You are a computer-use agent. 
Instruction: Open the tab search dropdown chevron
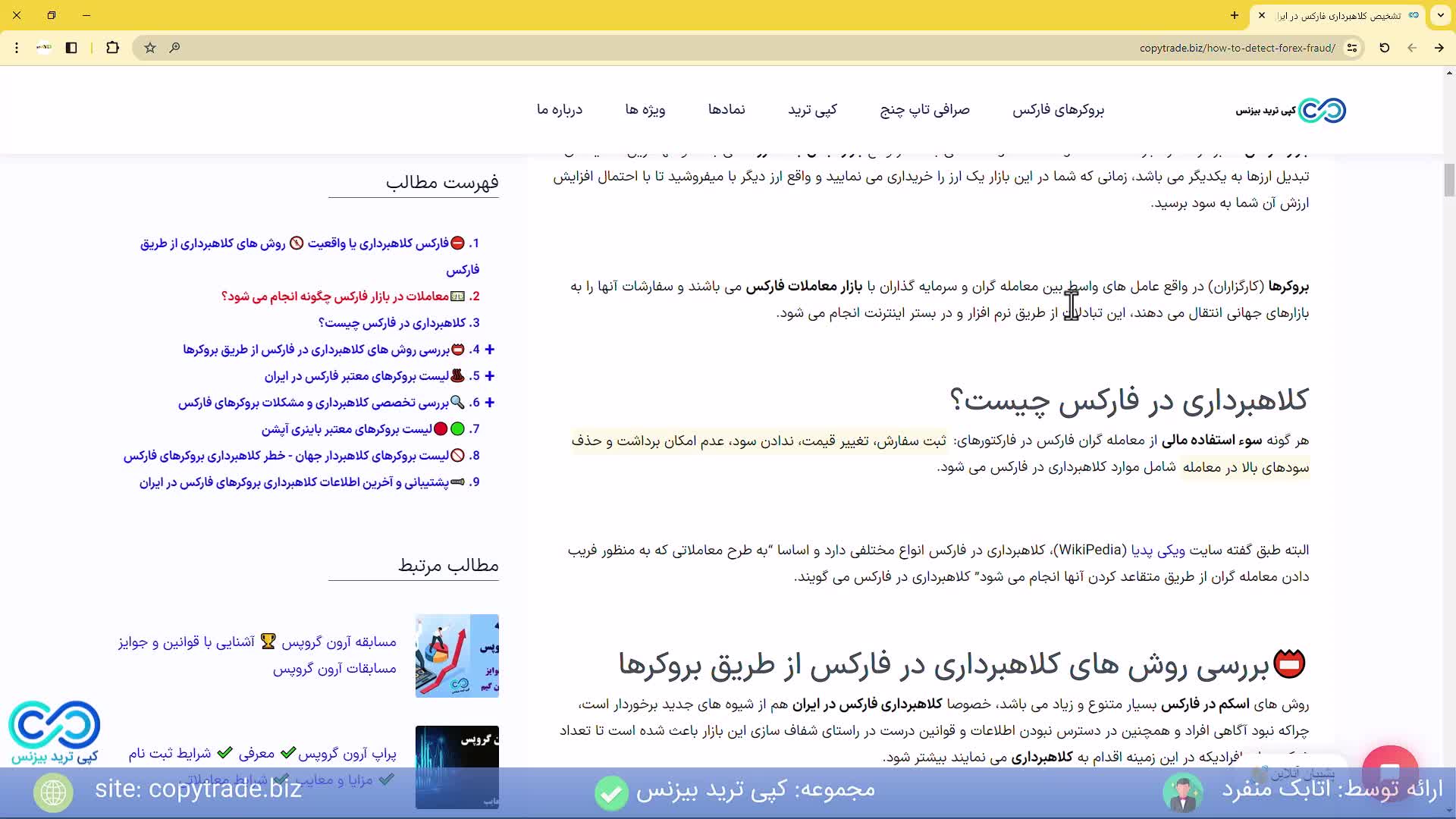coord(1440,15)
